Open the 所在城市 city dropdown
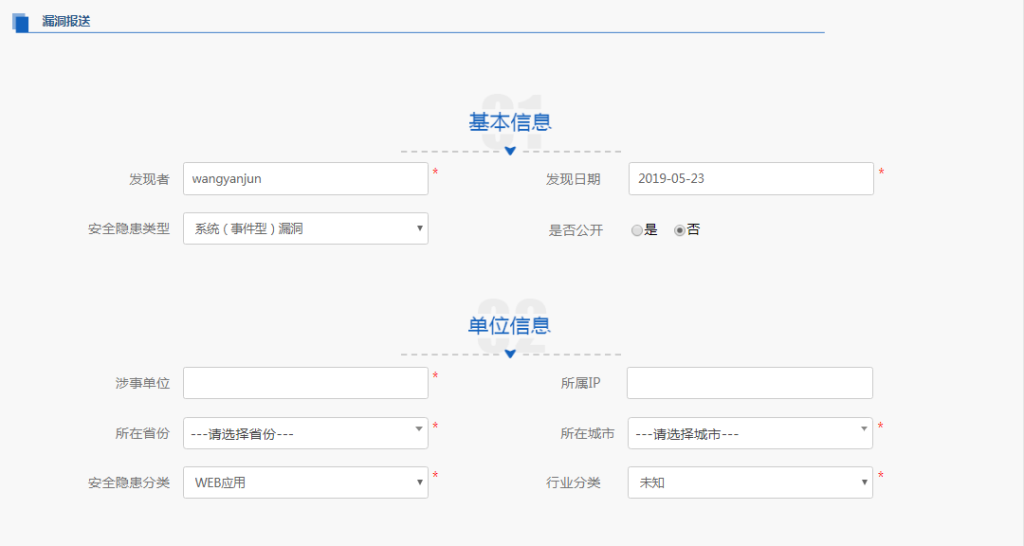 point(750,433)
